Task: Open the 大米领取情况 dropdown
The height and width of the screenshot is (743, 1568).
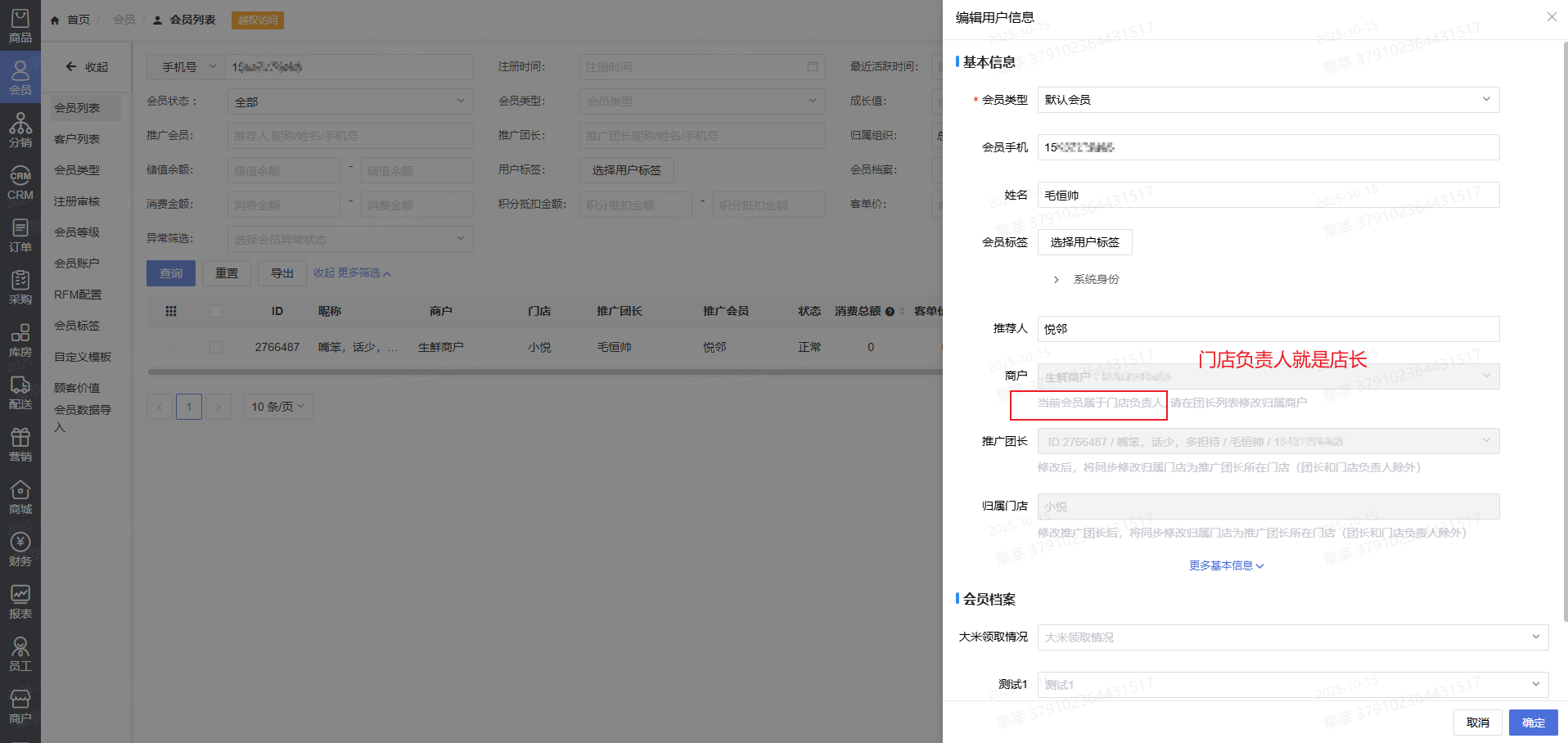Action: pos(1292,637)
